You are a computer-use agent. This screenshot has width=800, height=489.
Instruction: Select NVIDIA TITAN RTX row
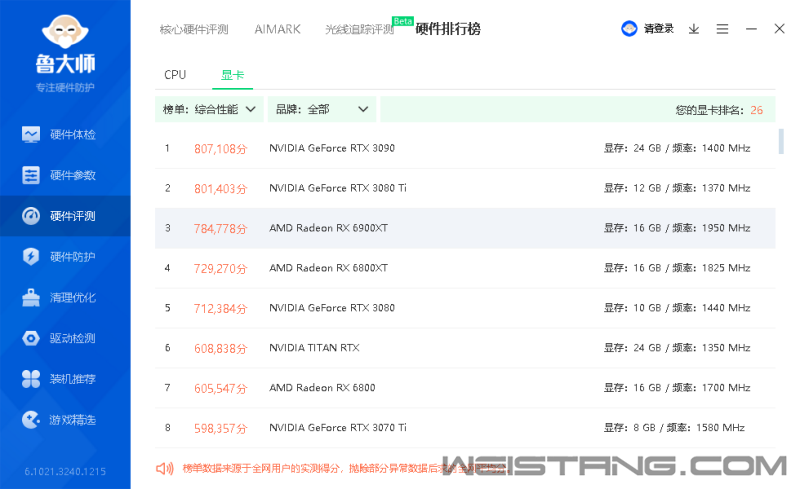465,348
